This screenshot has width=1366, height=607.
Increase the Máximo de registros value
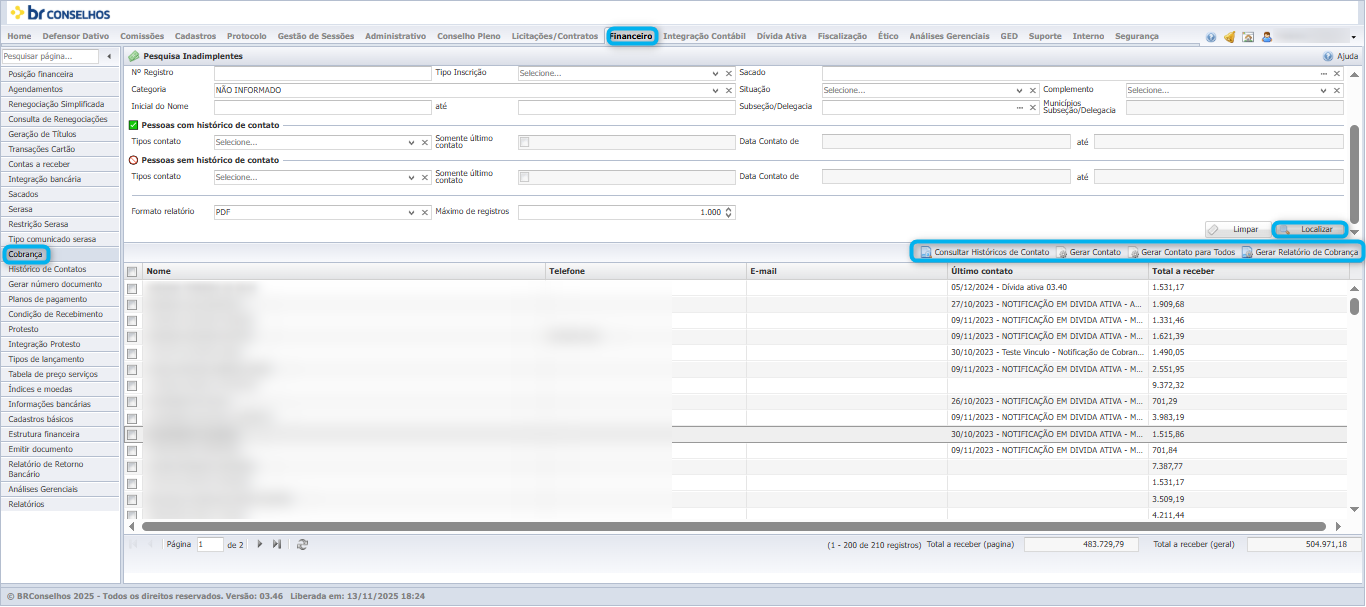pyautogui.click(x=729, y=209)
